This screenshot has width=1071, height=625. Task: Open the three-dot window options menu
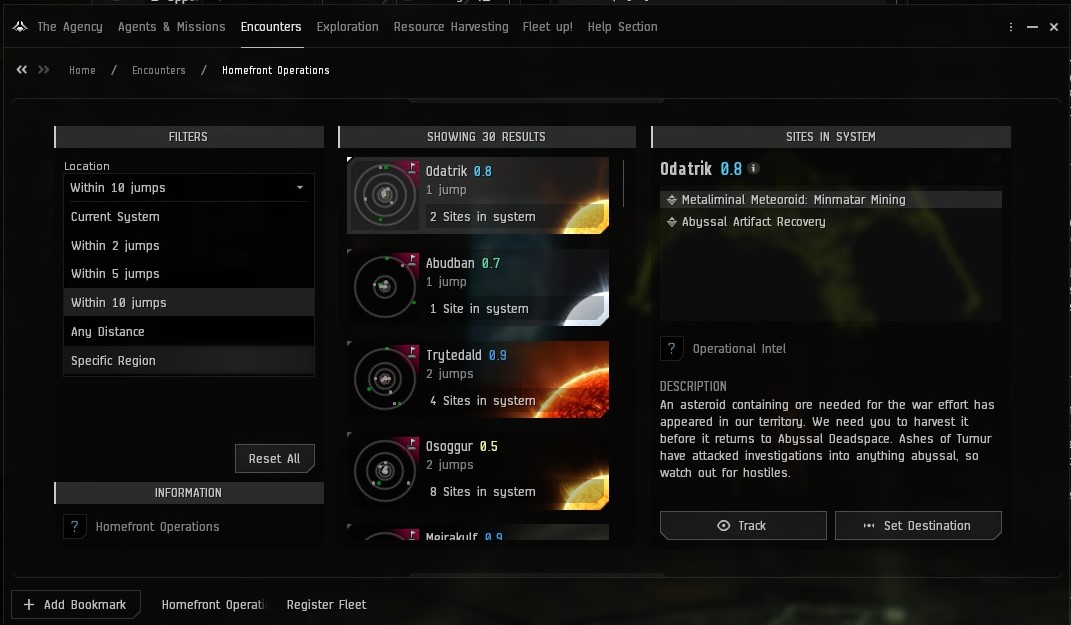1012,27
